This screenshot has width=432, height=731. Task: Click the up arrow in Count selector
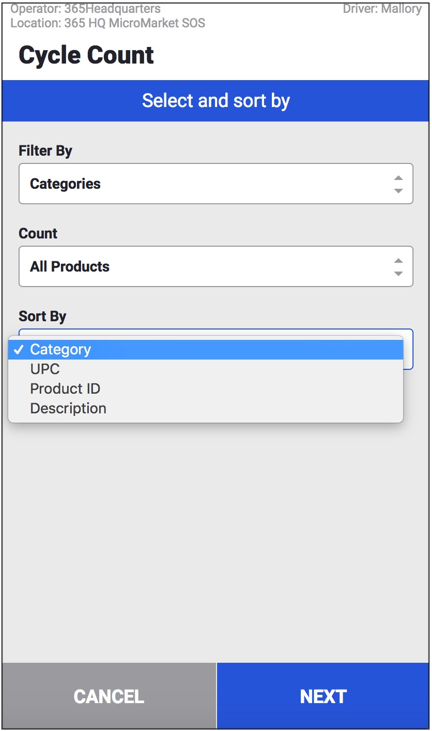point(398,261)
